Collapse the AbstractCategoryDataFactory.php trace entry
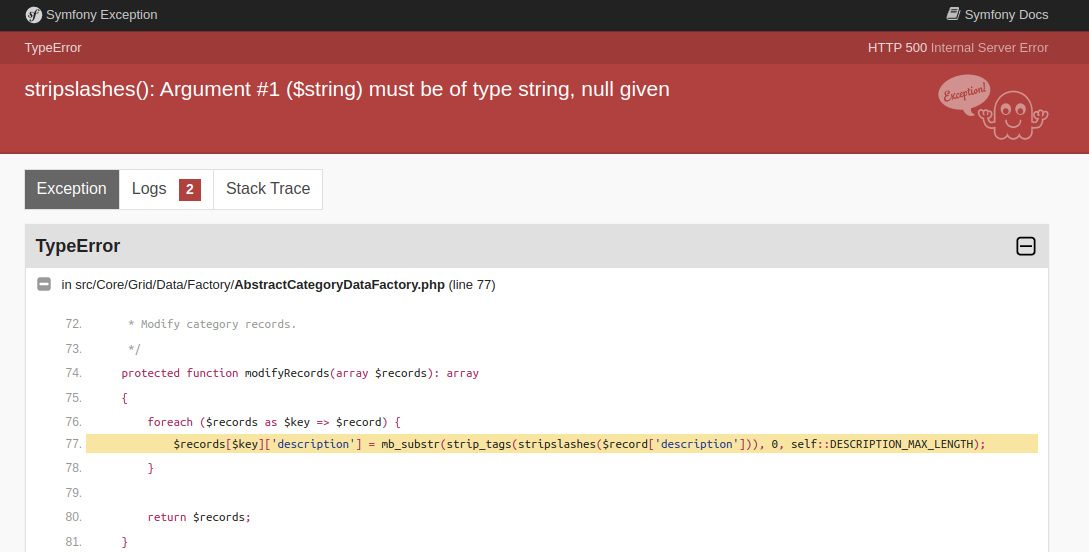This screenshot has width=1089, height=552. (44, 285)
